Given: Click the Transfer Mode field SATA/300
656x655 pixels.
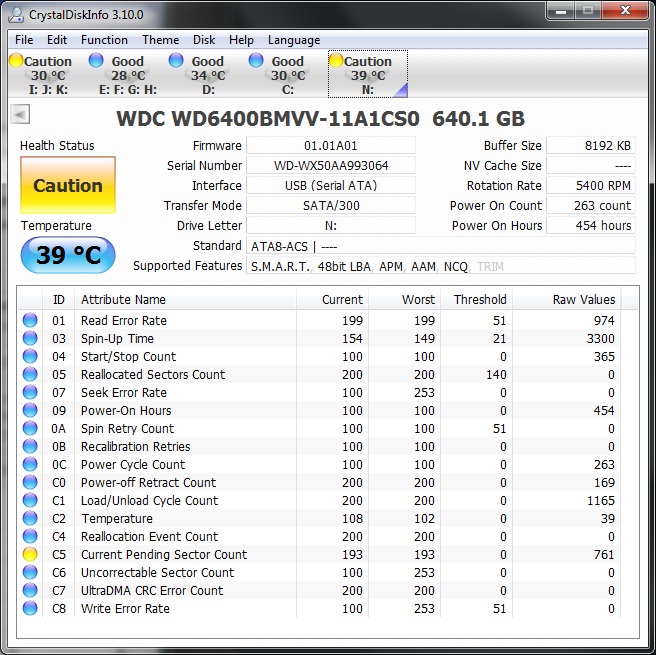Looking at the screenshot, I should tap(331, 206).
